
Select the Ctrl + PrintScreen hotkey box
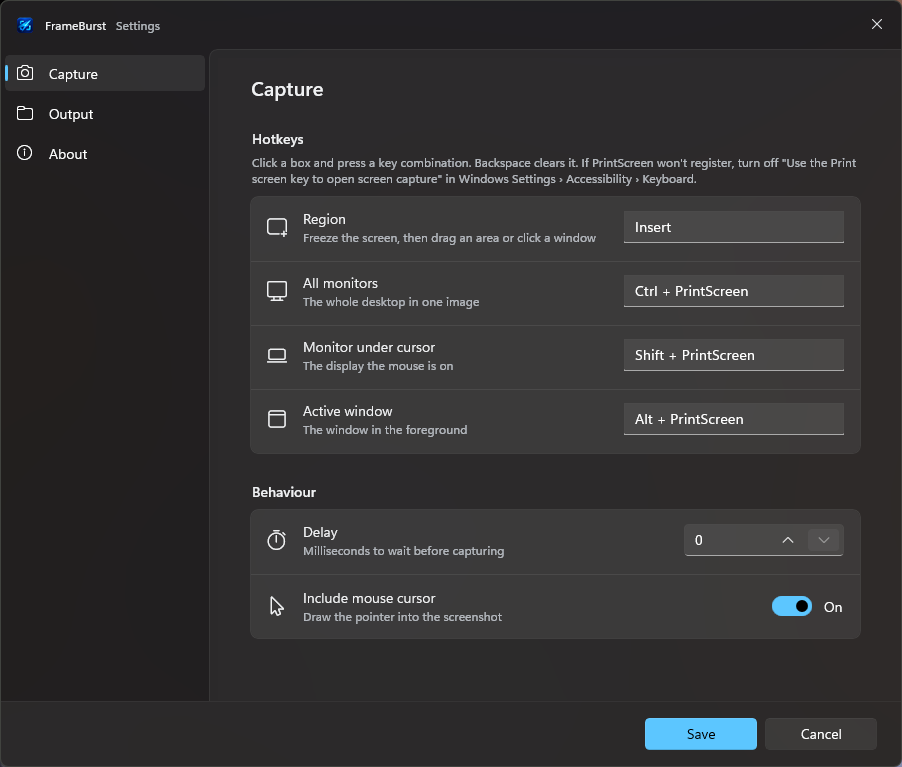click(733, 291)
